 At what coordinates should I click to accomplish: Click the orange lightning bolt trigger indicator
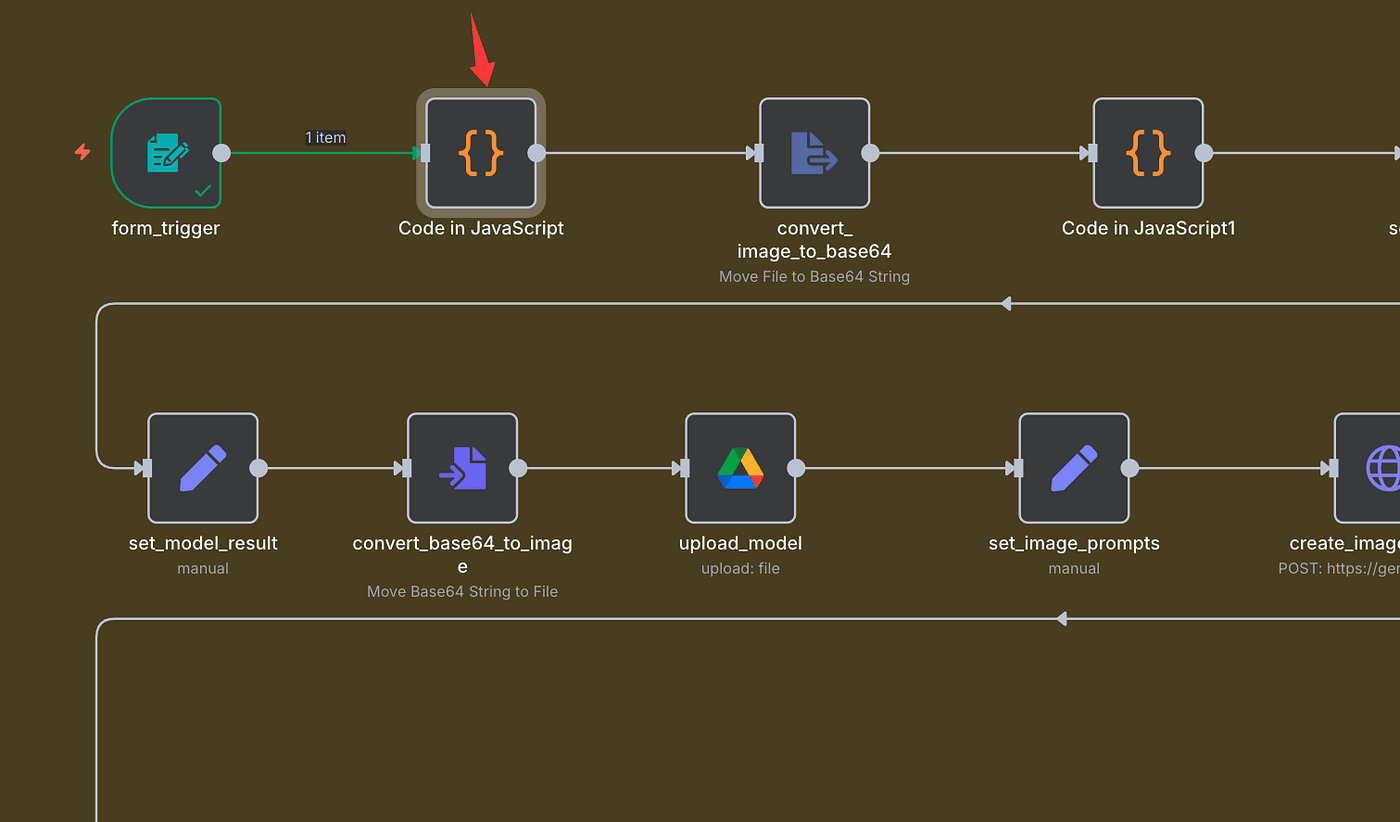click(83, 152)
